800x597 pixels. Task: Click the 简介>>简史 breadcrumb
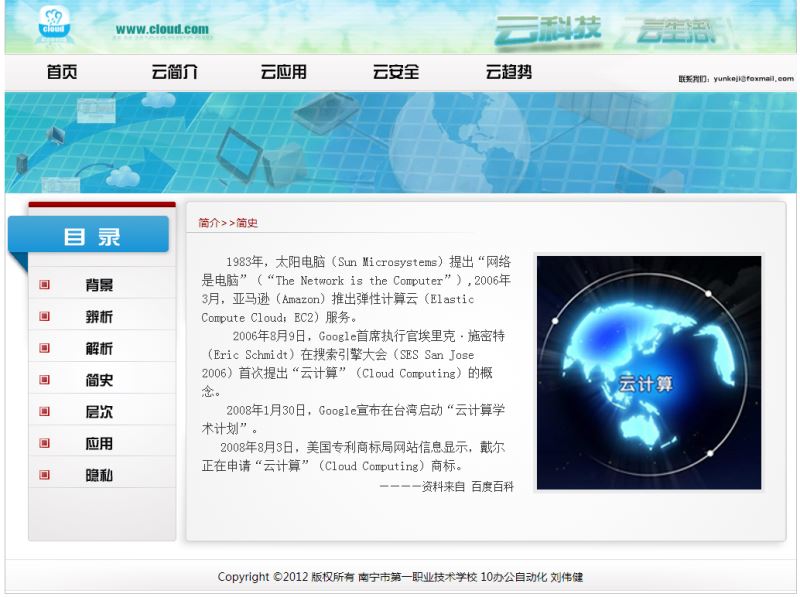[228, 223]
